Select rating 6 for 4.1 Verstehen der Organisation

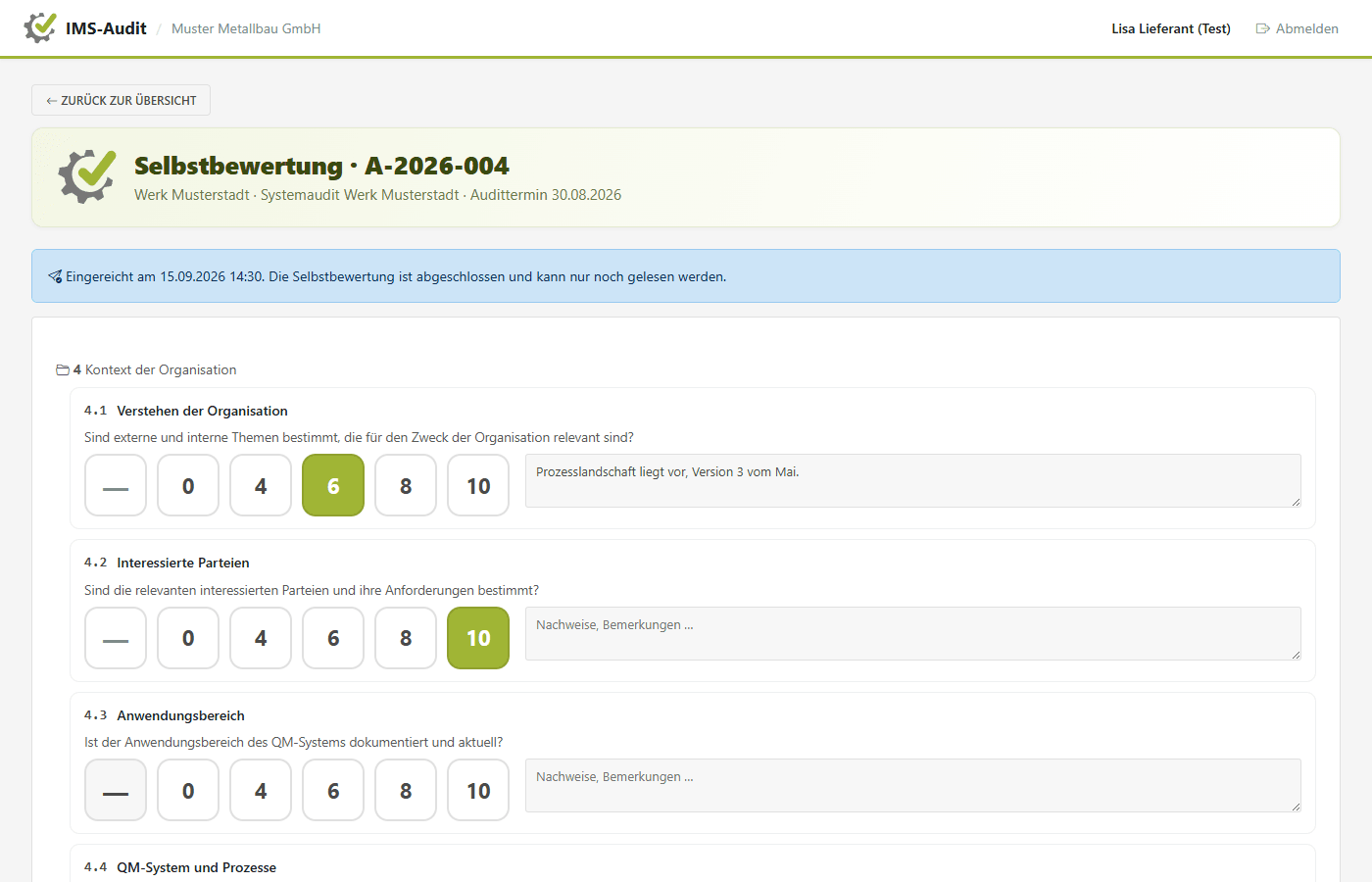pos(333,485)
